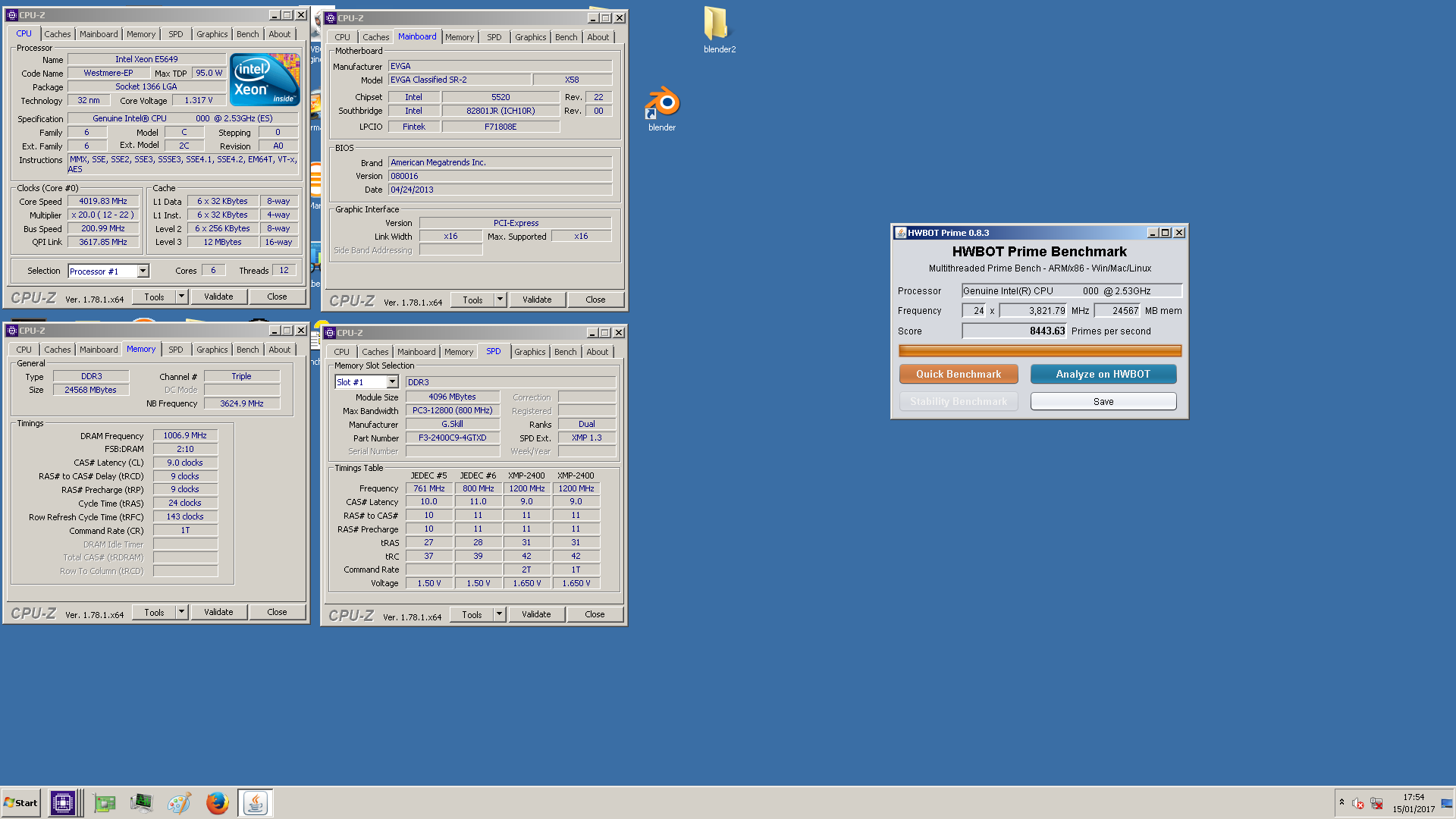Expand Tools arrow in the CPU window
Screen dimensions: 1456x819
(181, 297)
